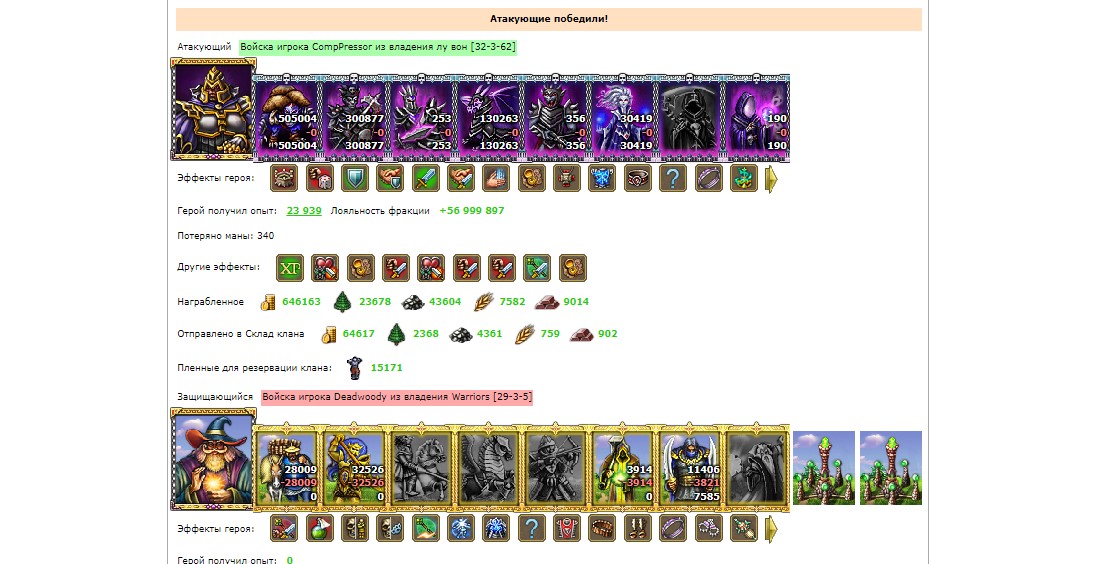The width and height of the screenshot is (1096, 564).
Task: Click the looted gold coins icon beside 646163
Action: [268, 302]
